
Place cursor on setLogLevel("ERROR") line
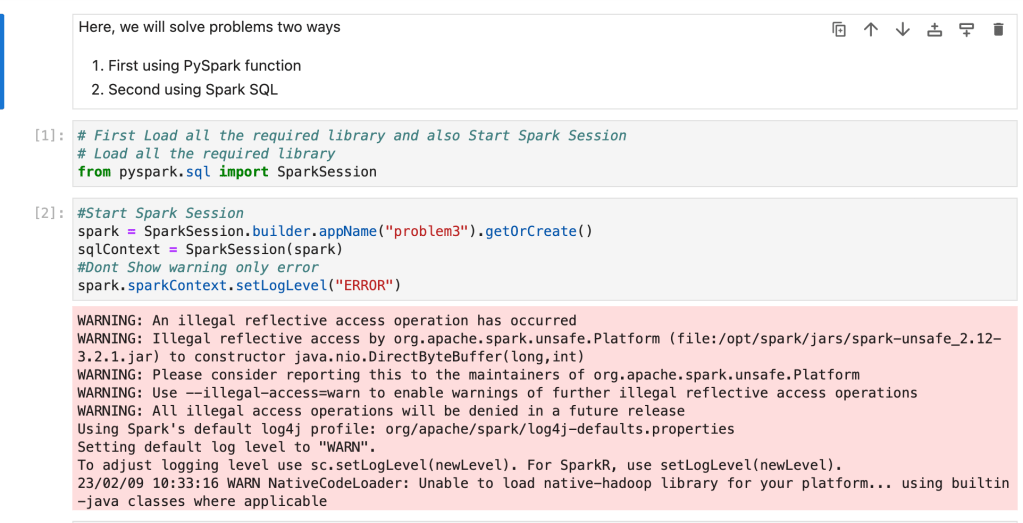(x=239, y=285)
